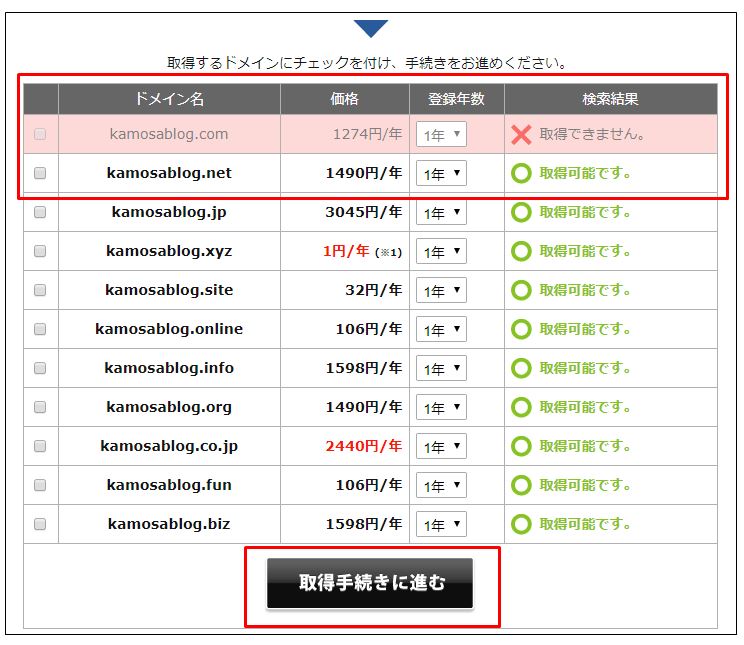Open registration years dropdown for kamosablog.com
Screen dimensions: 744x645
coord(441,134)
